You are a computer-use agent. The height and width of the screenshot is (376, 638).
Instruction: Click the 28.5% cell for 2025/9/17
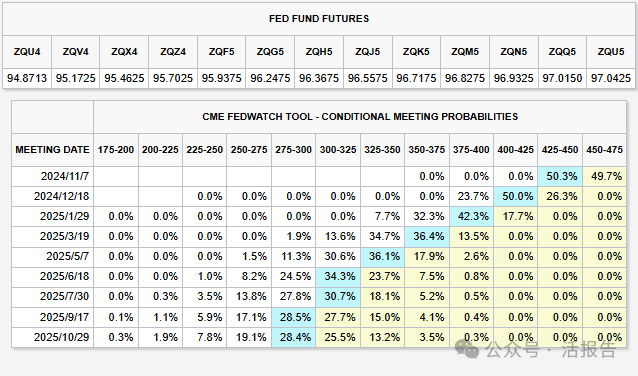click(295, 317)
